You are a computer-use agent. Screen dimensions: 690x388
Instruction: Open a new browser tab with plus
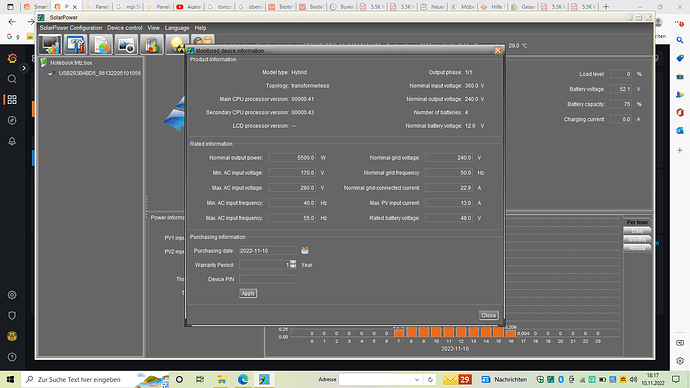(606, 7)
